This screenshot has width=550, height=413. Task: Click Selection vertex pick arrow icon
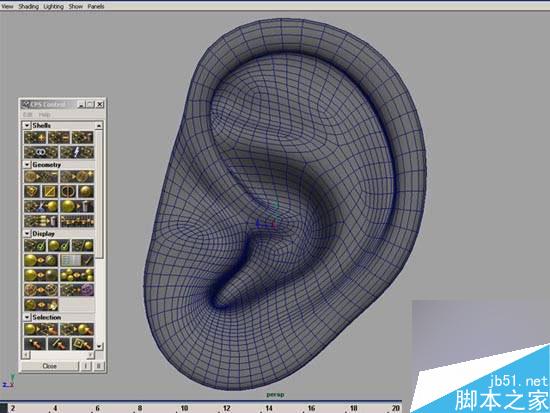click(35, 344)
